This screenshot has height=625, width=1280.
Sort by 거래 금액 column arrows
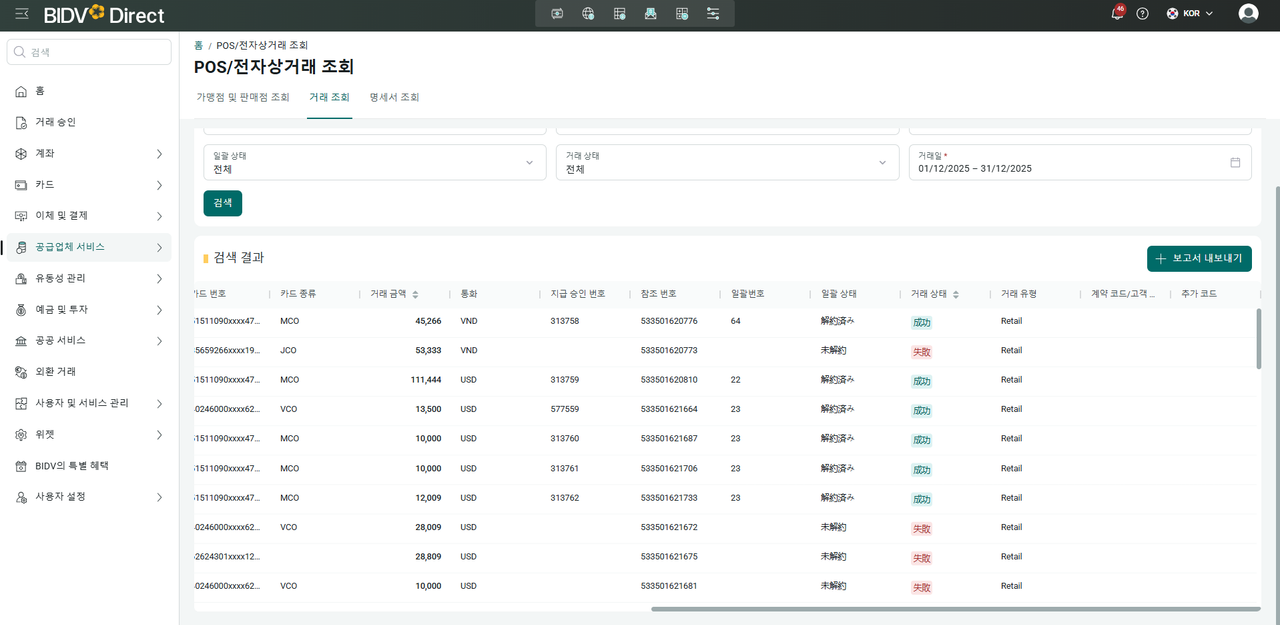tap(415, 294)
